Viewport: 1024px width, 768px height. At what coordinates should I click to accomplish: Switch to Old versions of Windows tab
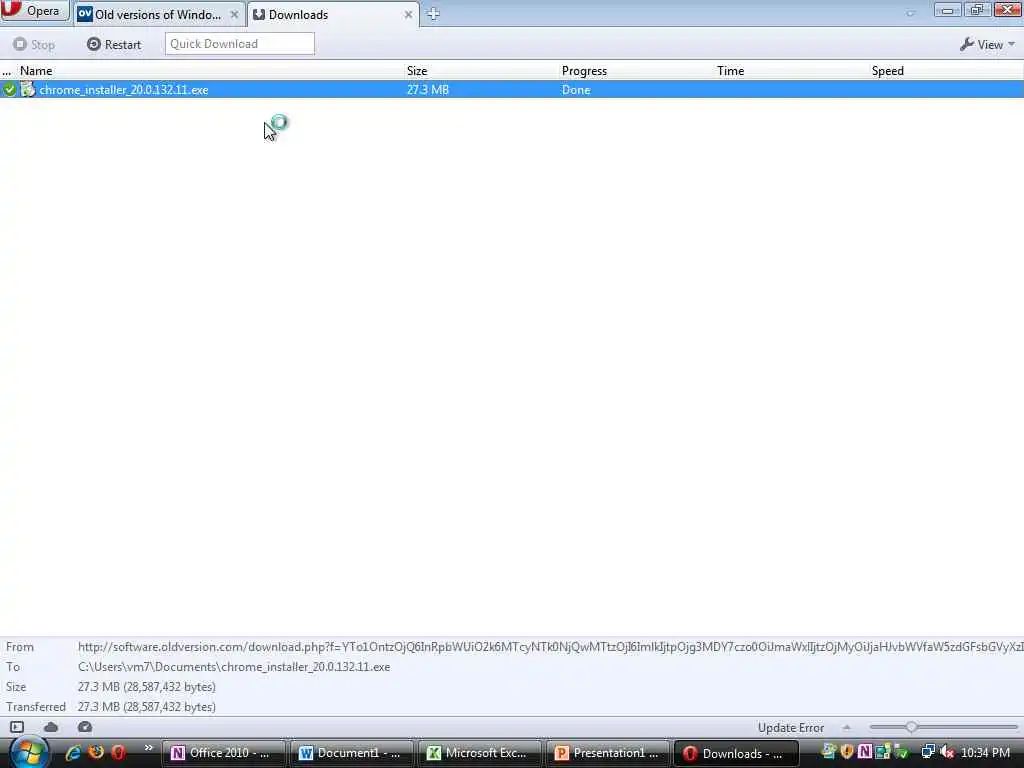(x=159, y=14)
